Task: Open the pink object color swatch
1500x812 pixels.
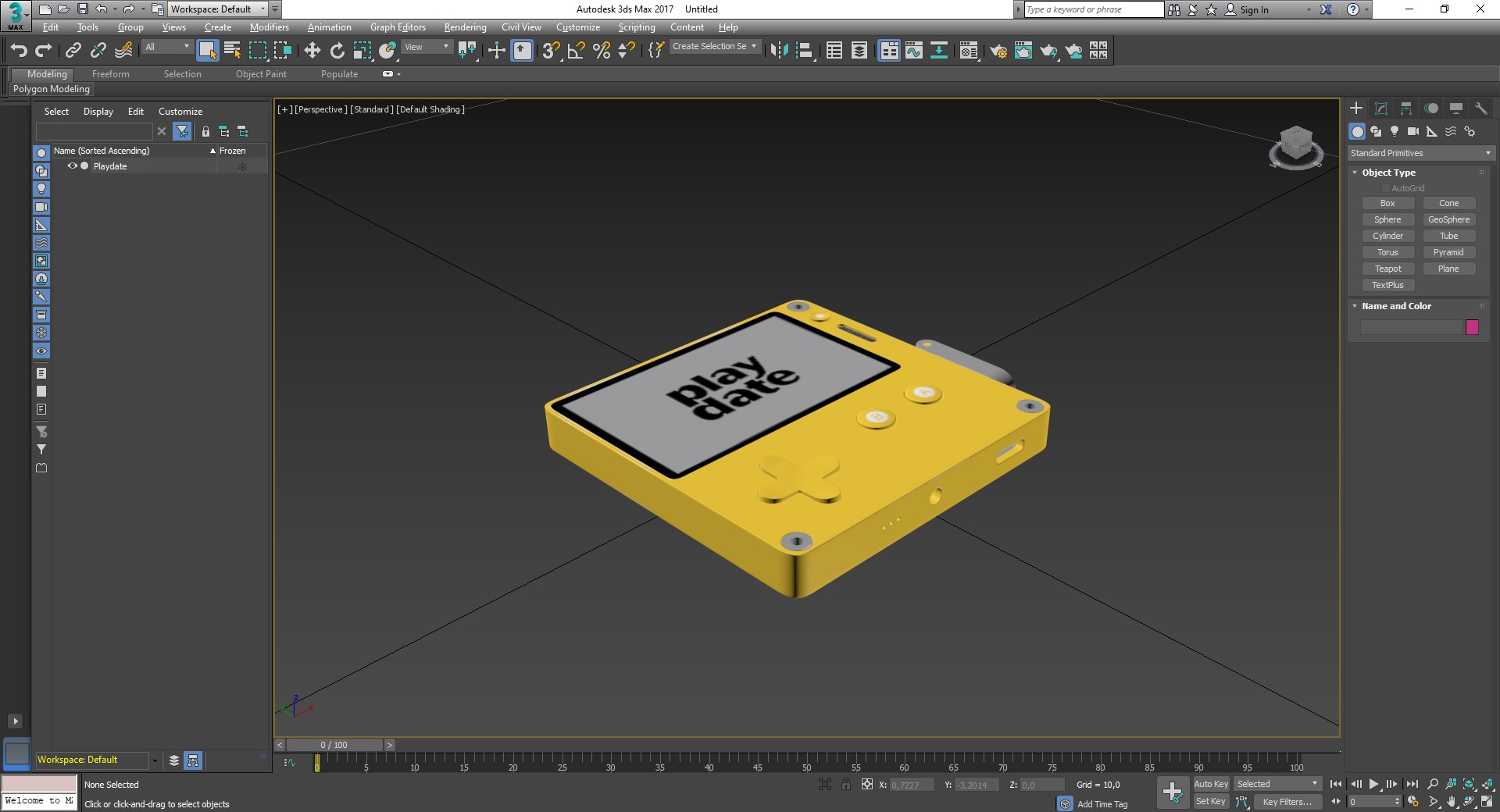Action: [1473, 327]
